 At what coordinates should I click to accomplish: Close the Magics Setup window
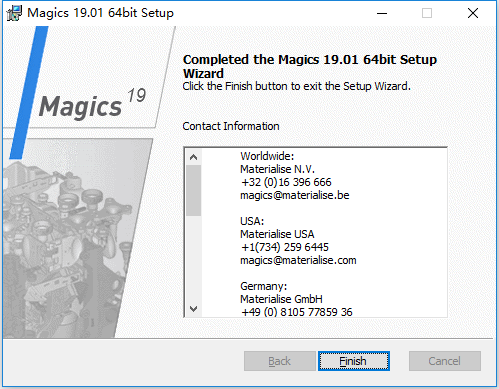click(x=473, y=13)
